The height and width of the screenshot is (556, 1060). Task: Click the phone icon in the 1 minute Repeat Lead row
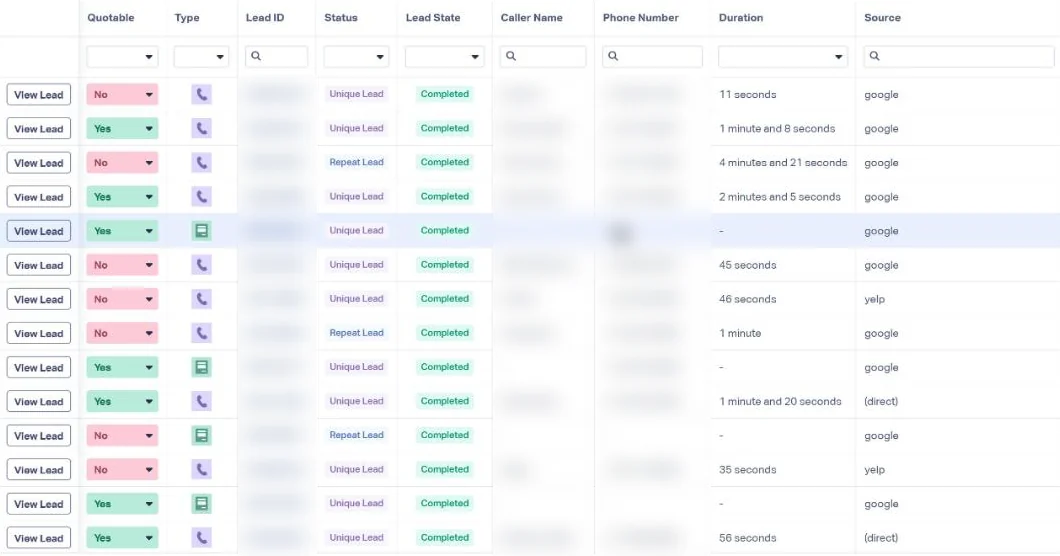coord(201,333)
